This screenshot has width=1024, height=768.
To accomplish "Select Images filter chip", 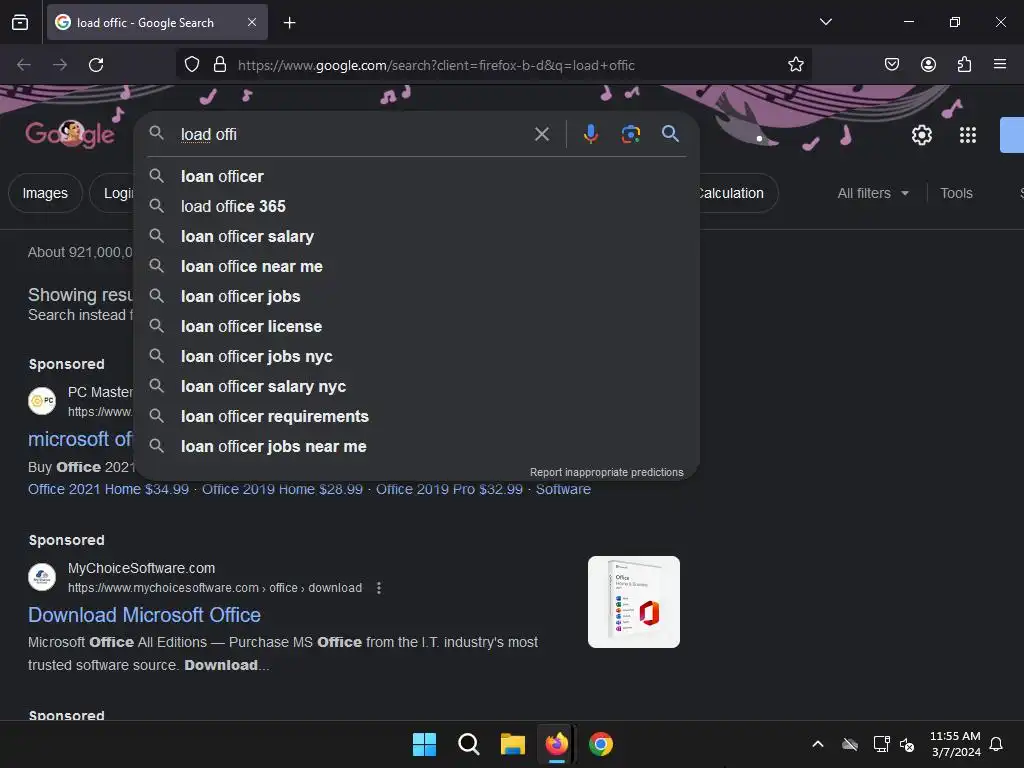I will point(45,193).
